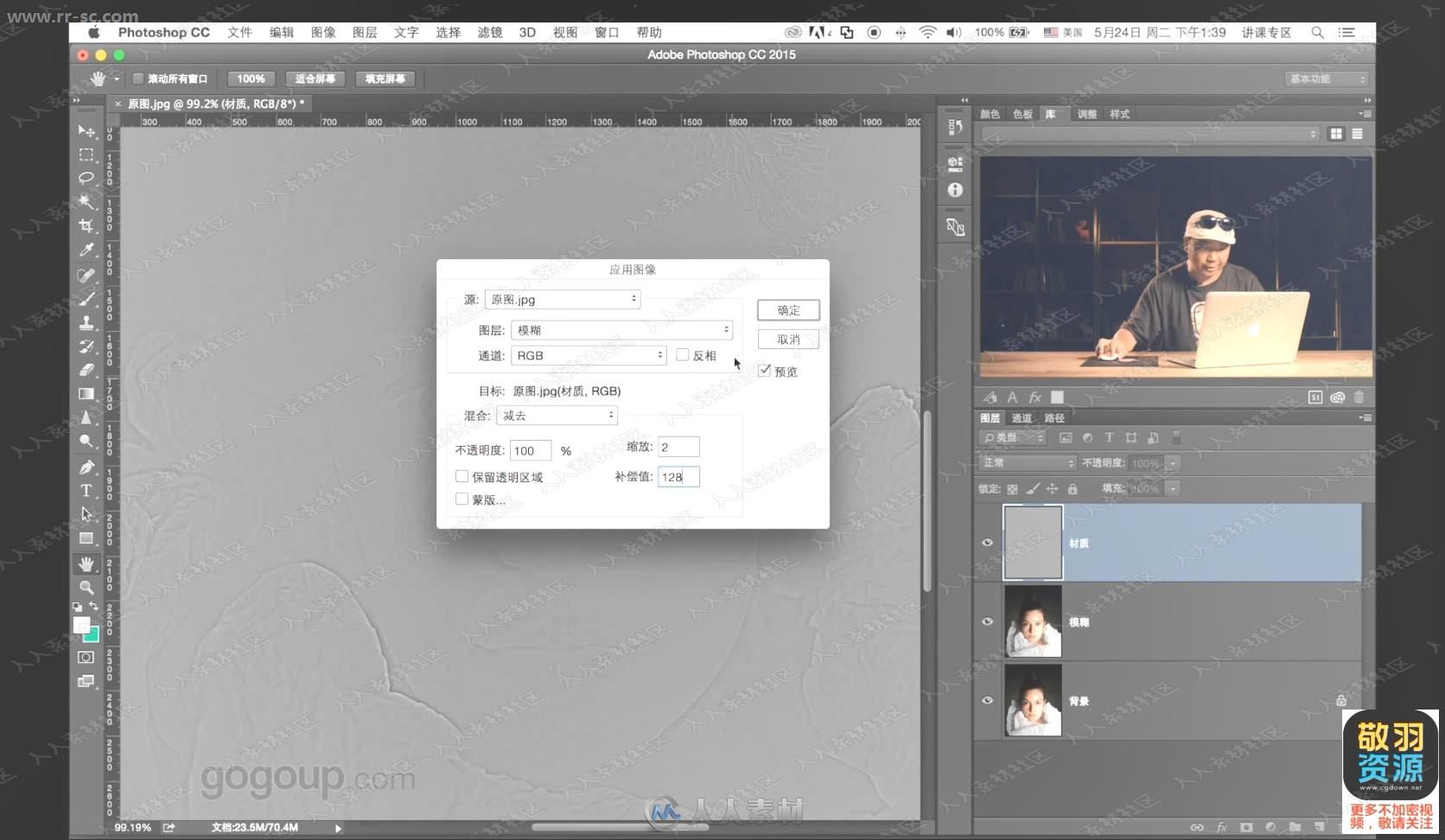Click the 缩放 scale input field

click(x=678, y=447)
